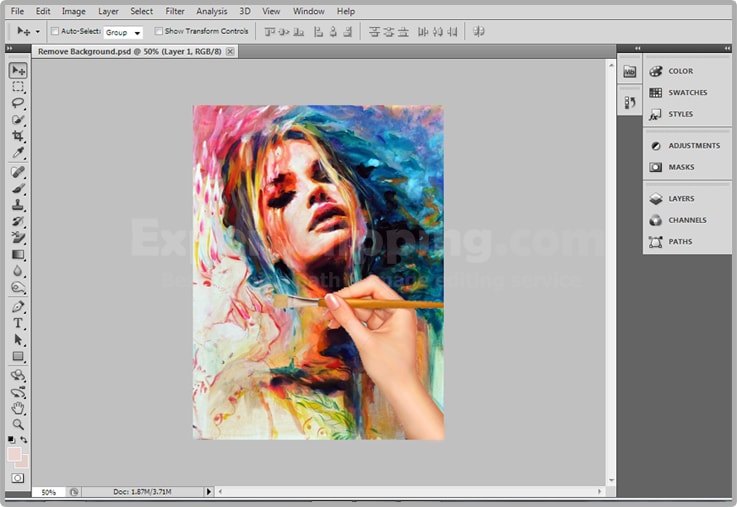This screenshot has width=737, height=507.
Task: Open the Select menu
Action: pos(141,11)
